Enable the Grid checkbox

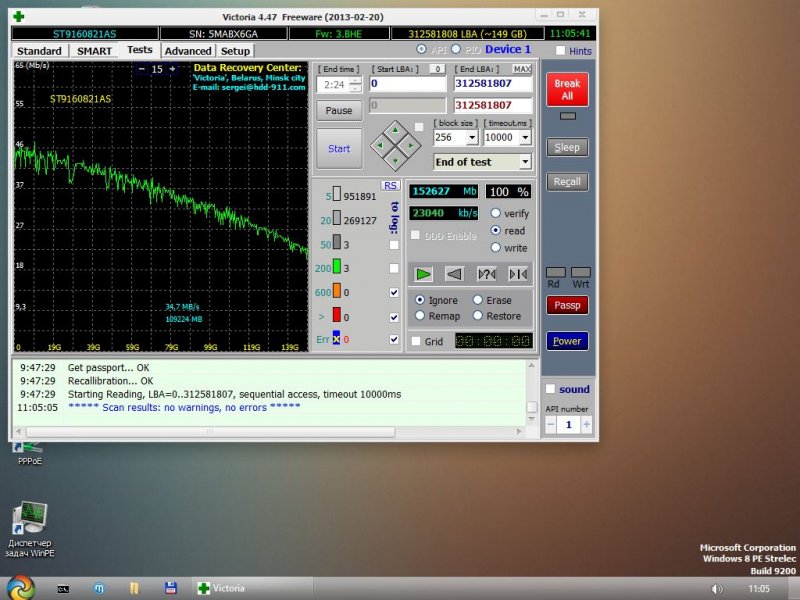[416, 341]
